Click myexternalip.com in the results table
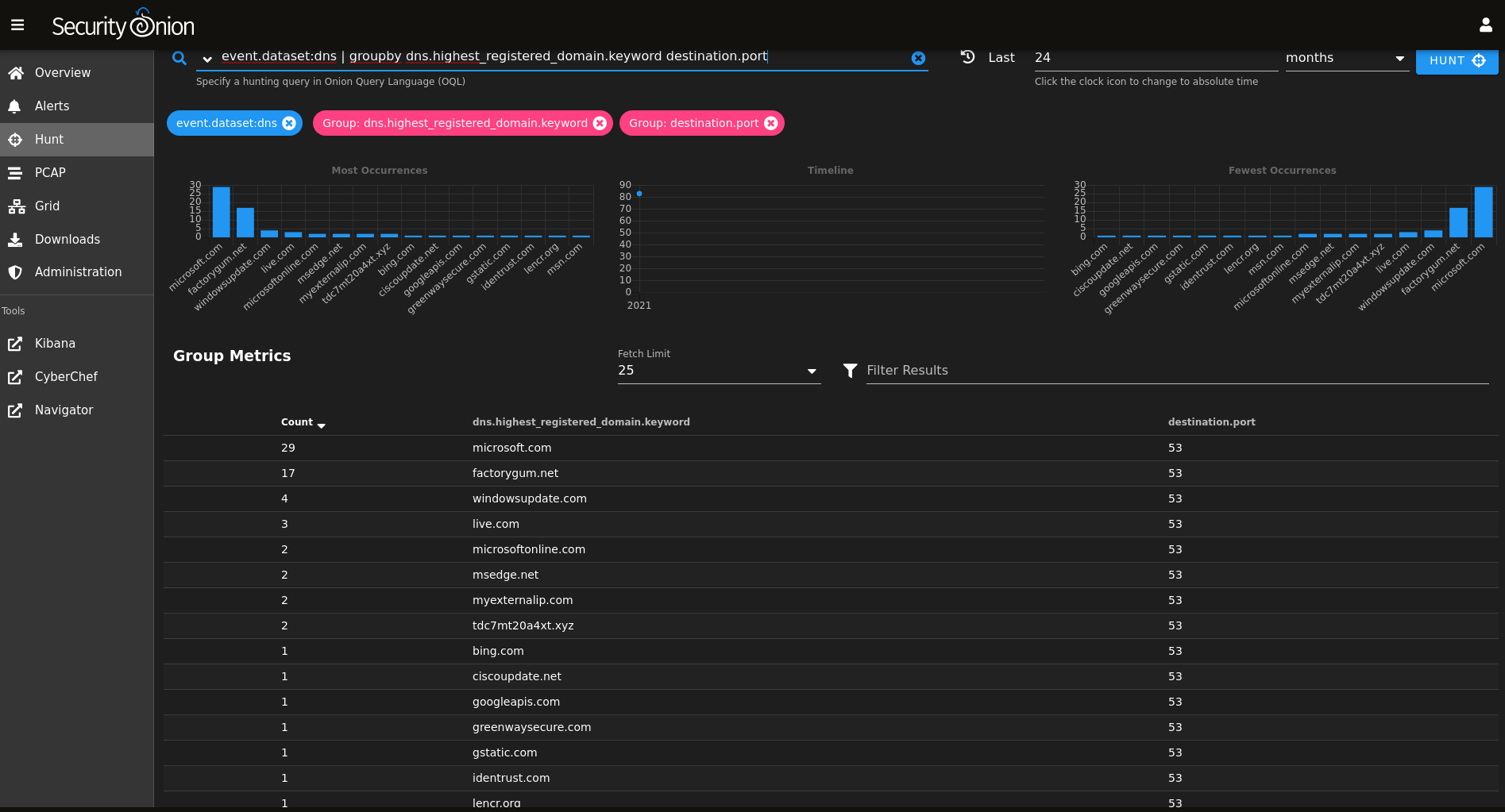Screen dimensions: 1505x812 [x=523, y=600]
